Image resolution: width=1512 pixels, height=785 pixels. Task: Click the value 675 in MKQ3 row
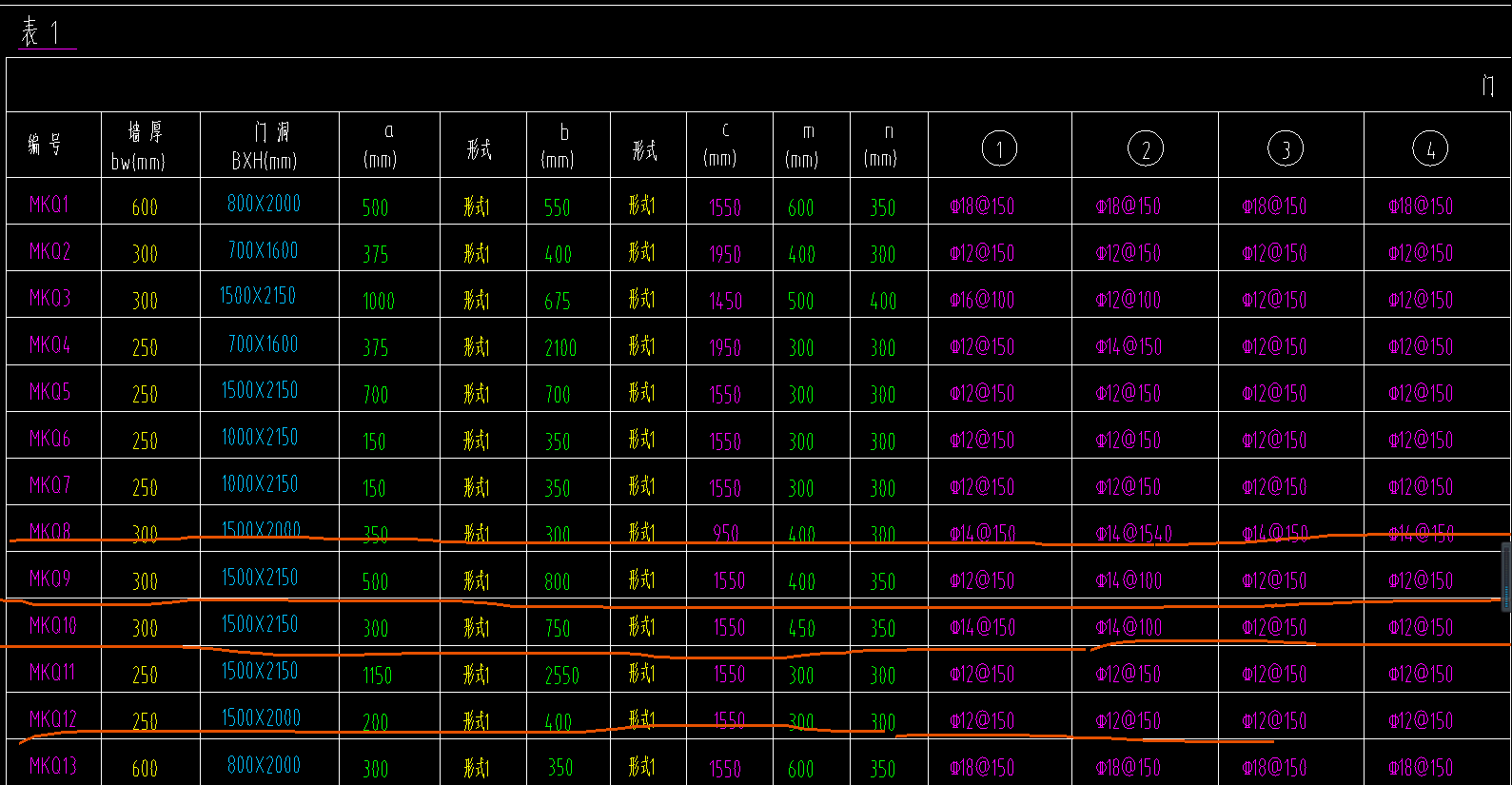[x=558, y=301]
